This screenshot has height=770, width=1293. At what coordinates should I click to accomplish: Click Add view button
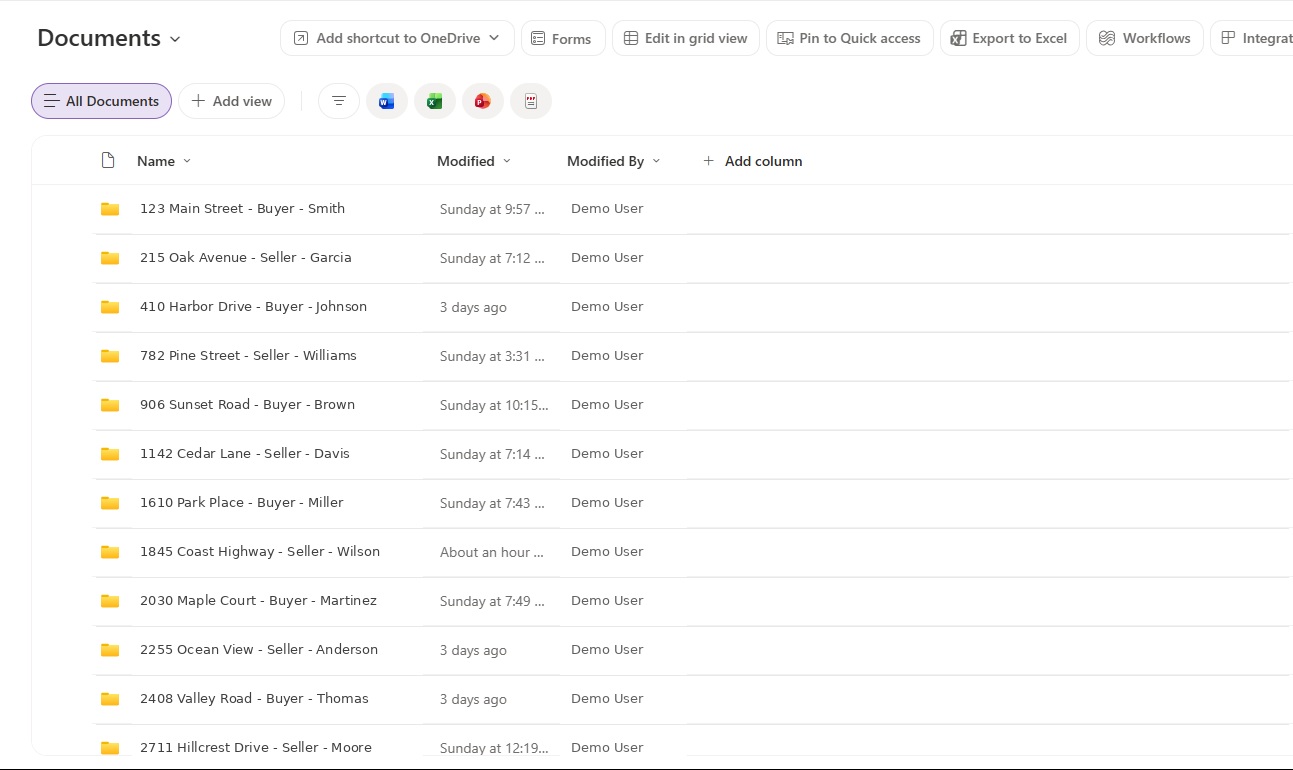231,101
